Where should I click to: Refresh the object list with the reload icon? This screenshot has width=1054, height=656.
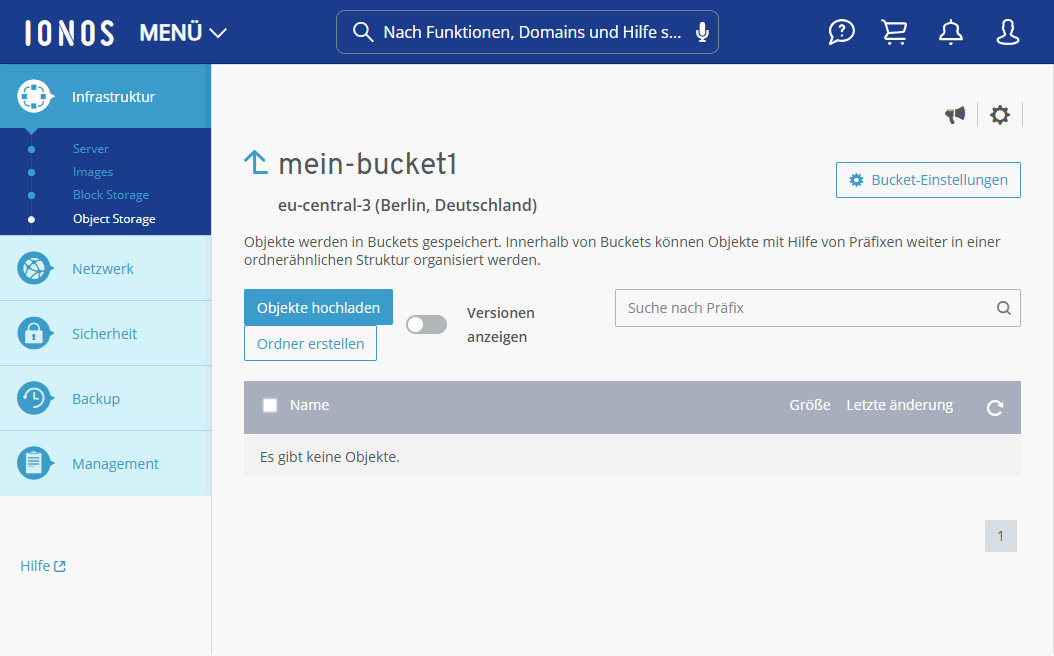click(x=993, y=408)
